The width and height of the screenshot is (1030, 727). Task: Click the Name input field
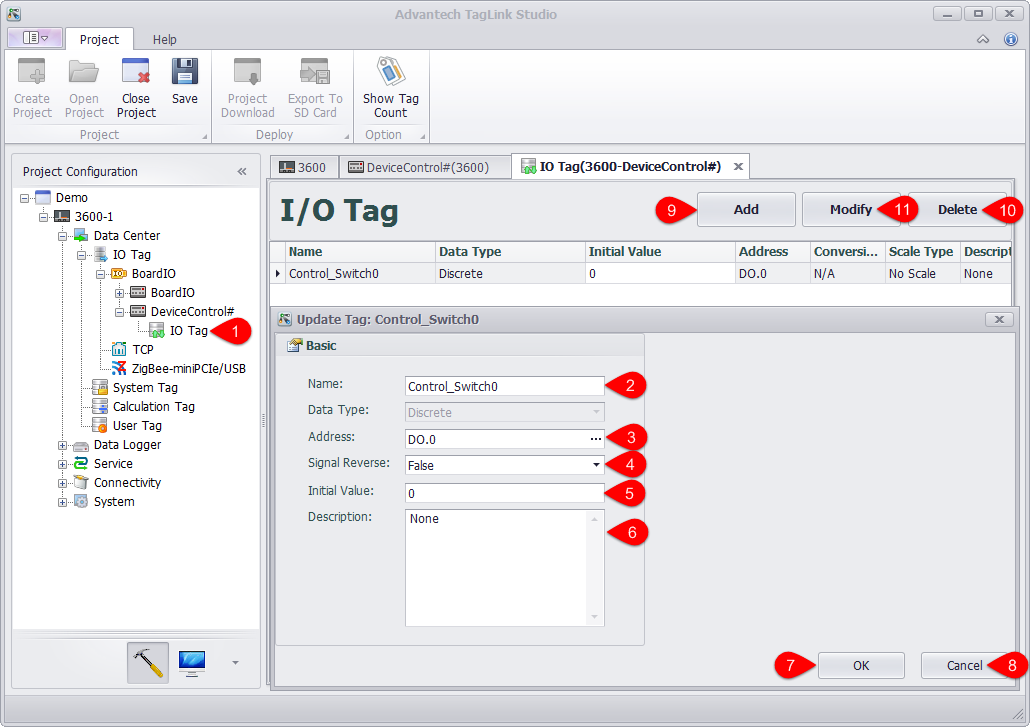pyautogui.click(x=503, y=386)
